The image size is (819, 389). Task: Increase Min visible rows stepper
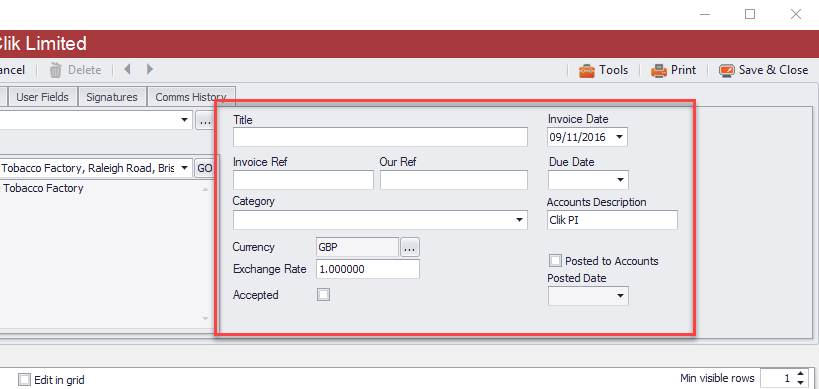pyautogui.click(x=801, y=374)
